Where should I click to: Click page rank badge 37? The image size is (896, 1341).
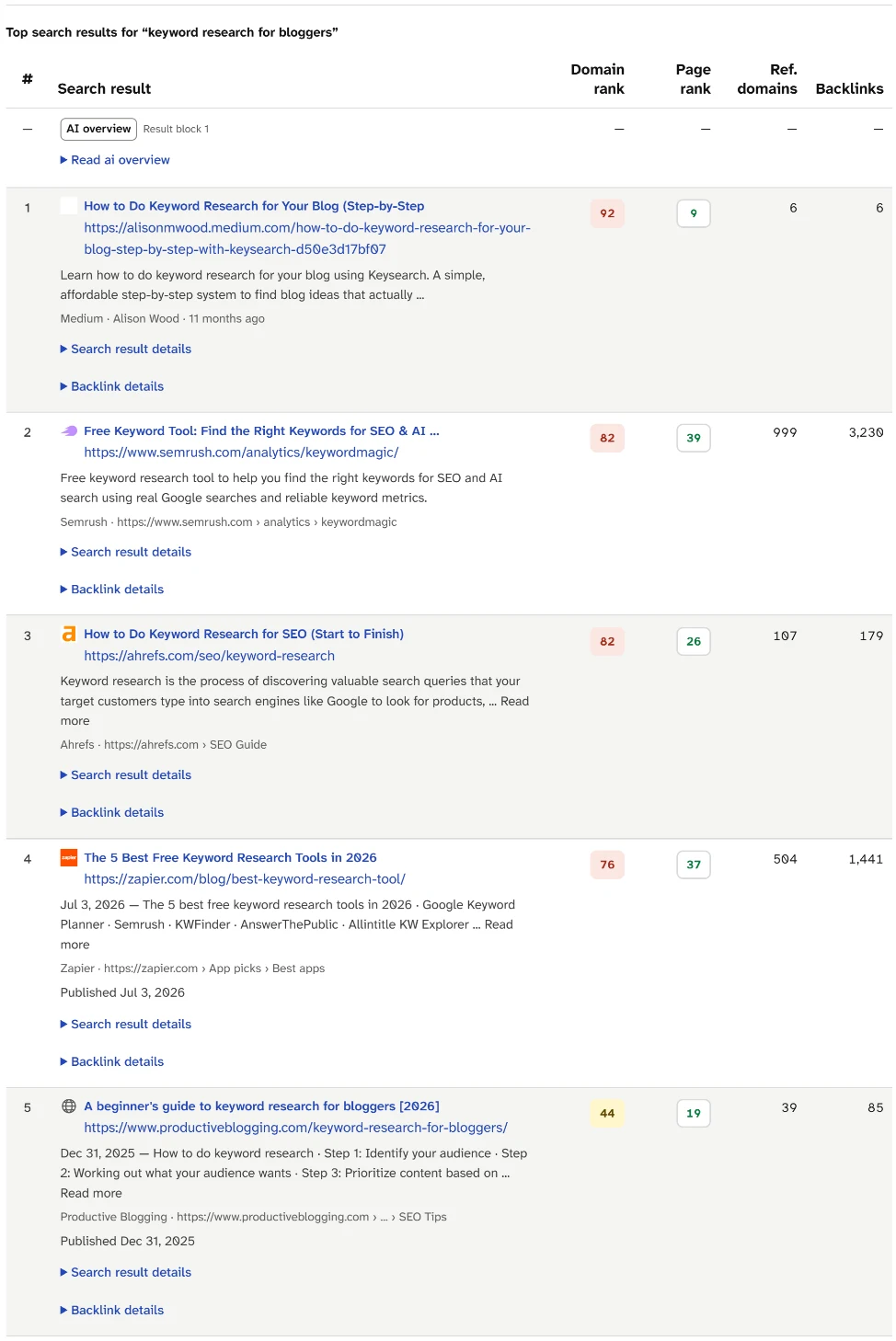tap(694, 865)
